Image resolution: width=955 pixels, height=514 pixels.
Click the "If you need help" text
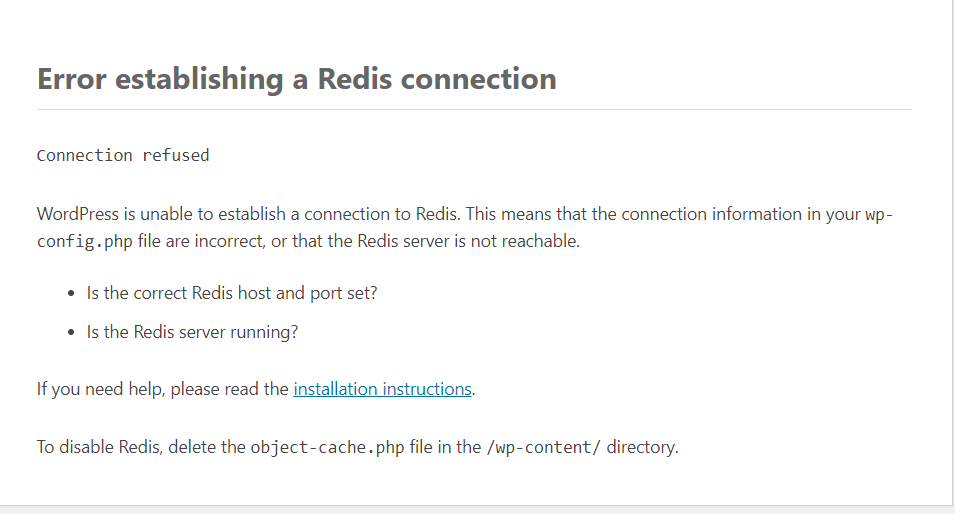tap(100, 389)
